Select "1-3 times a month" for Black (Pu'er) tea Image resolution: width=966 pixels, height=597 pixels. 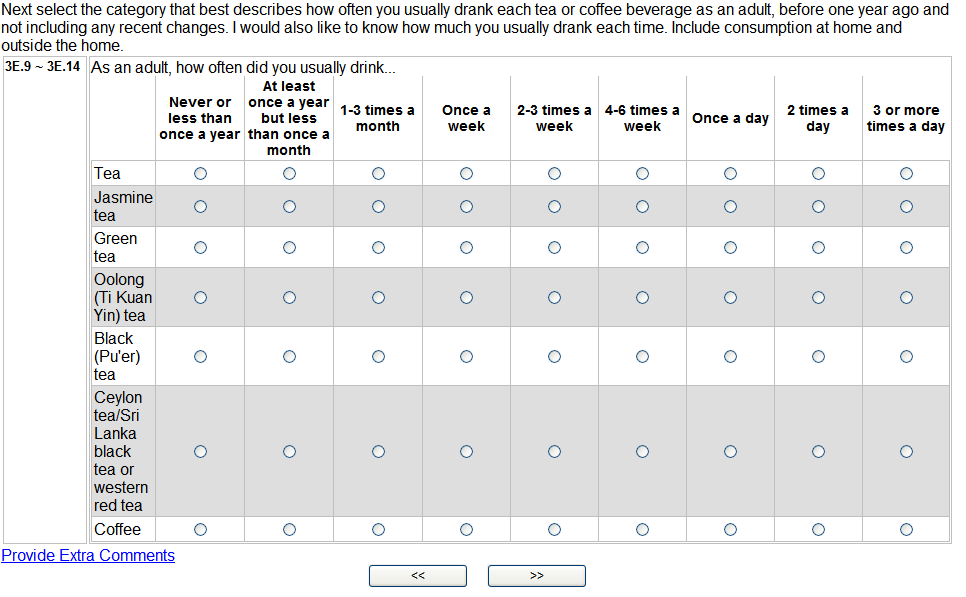[x=378, y=357]
